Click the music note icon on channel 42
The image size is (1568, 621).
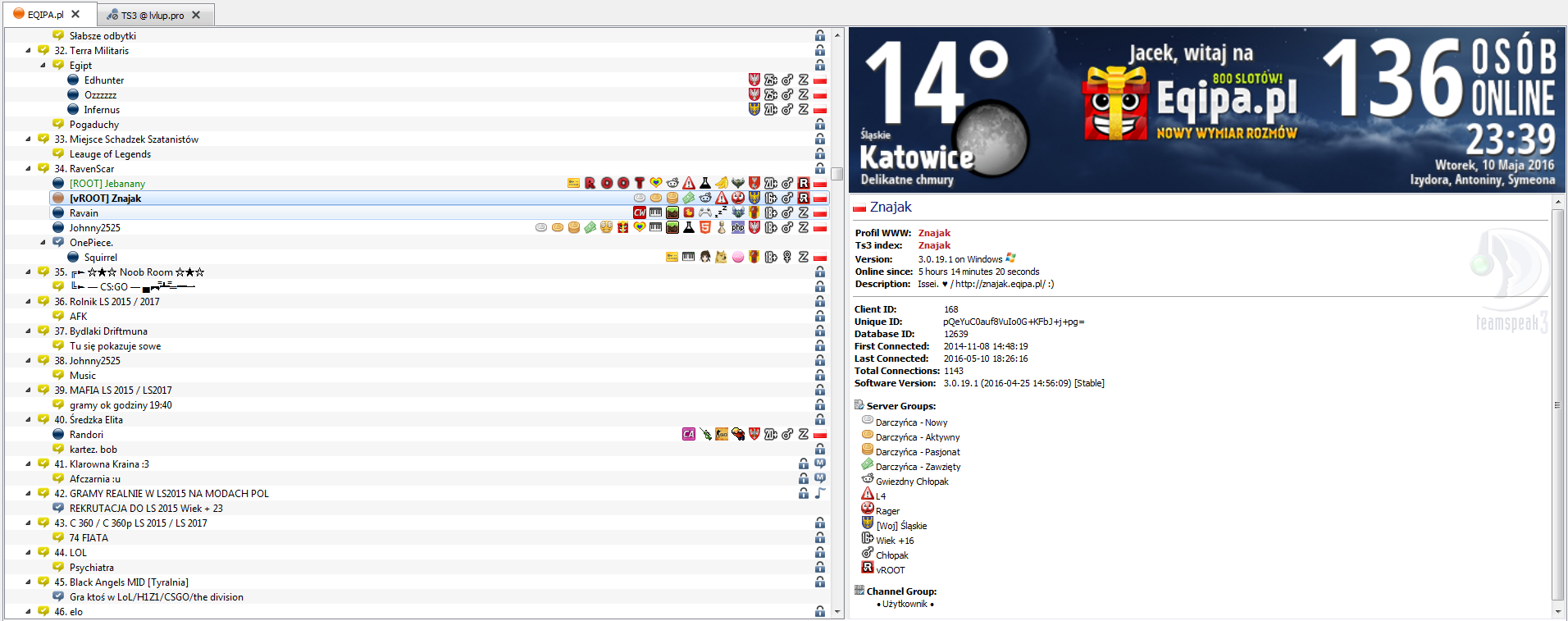[x=820, y=494]
